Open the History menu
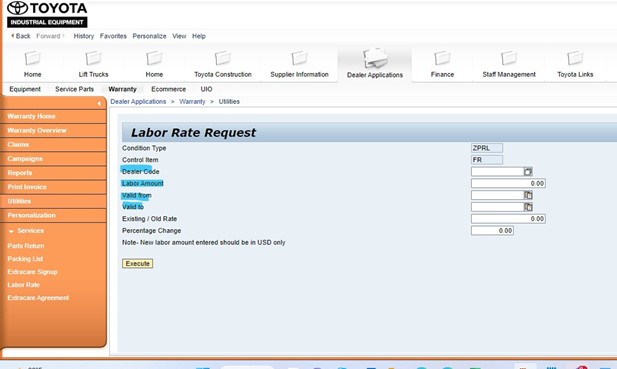617x369 pixels. tap(84, 36)
